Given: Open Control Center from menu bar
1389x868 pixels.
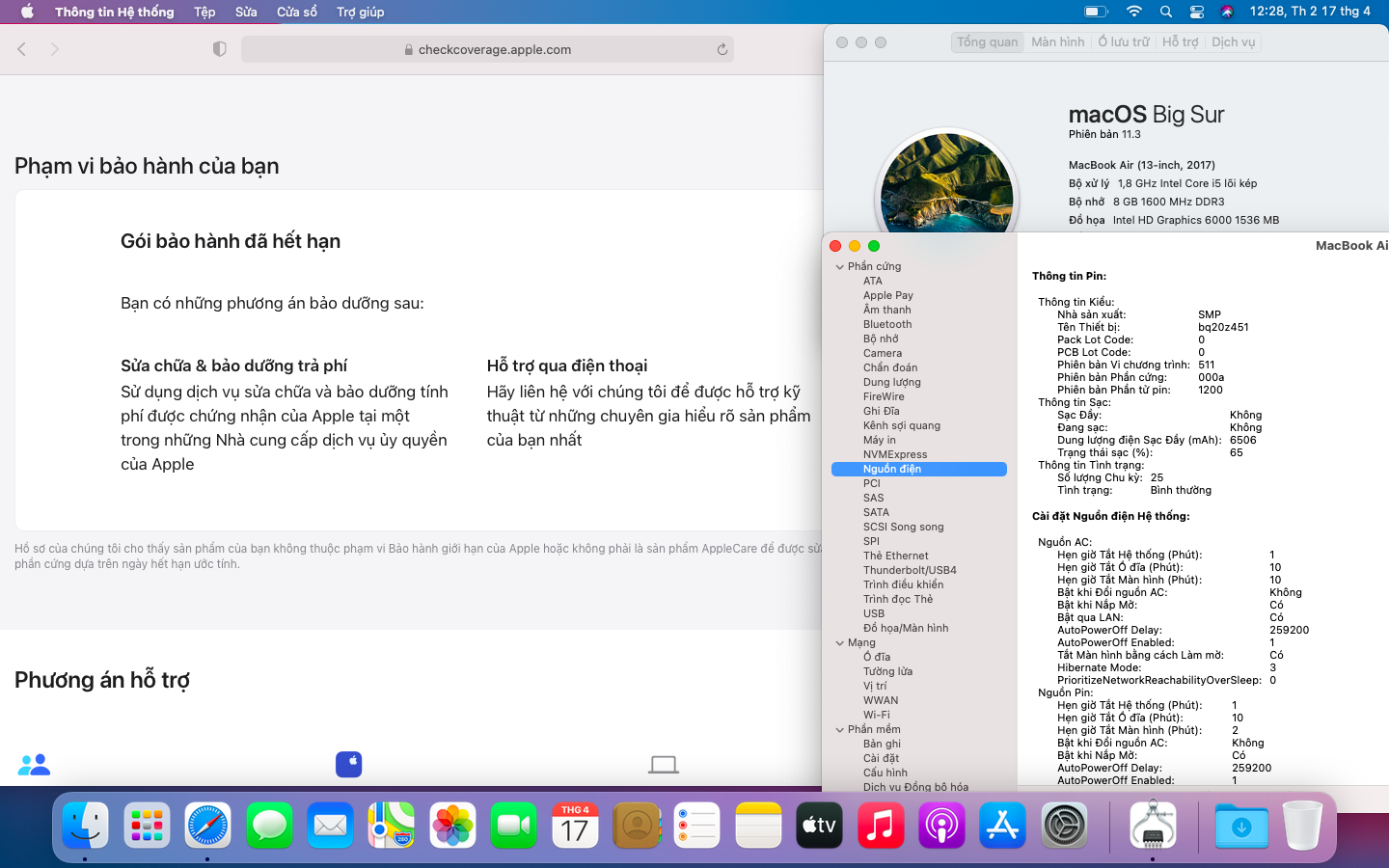Looking at the screenshot, I should (1197, 12).
